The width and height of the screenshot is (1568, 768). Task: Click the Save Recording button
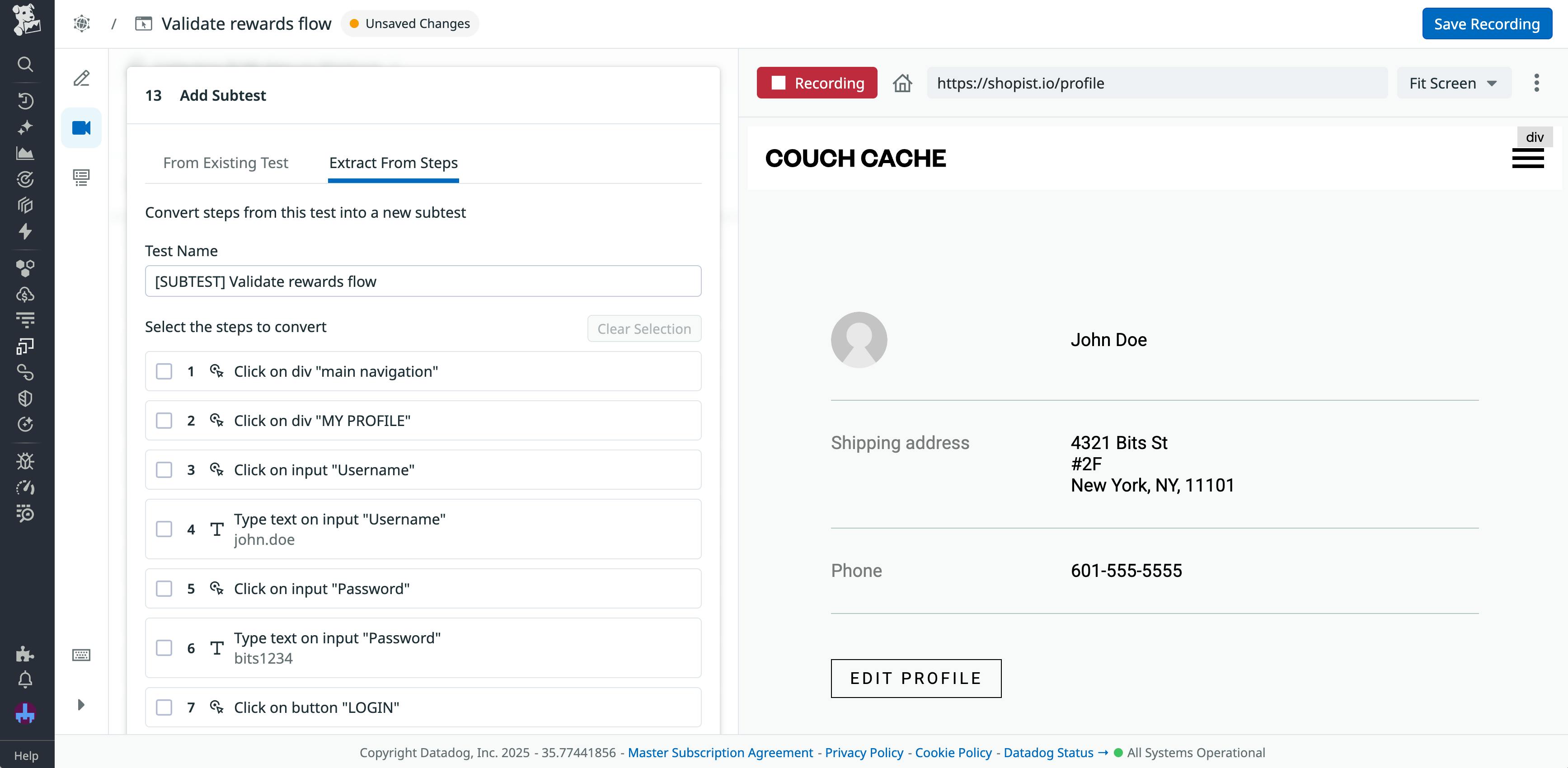pyautogui.click(x=1486, y=24)
